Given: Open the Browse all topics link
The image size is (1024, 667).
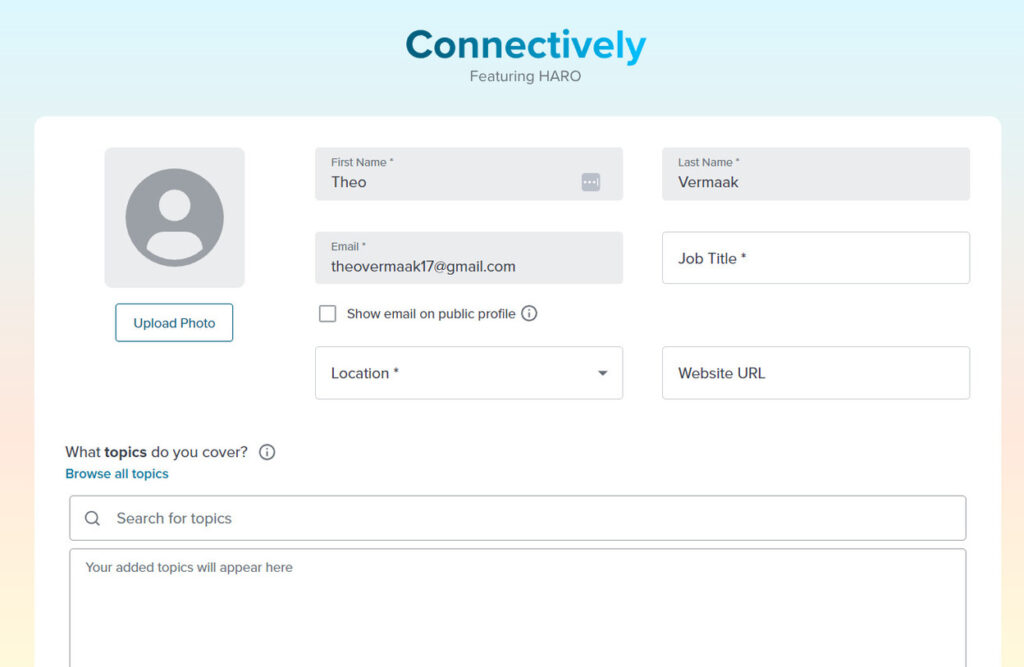Looking at the screenshot, I should [117, 474].
